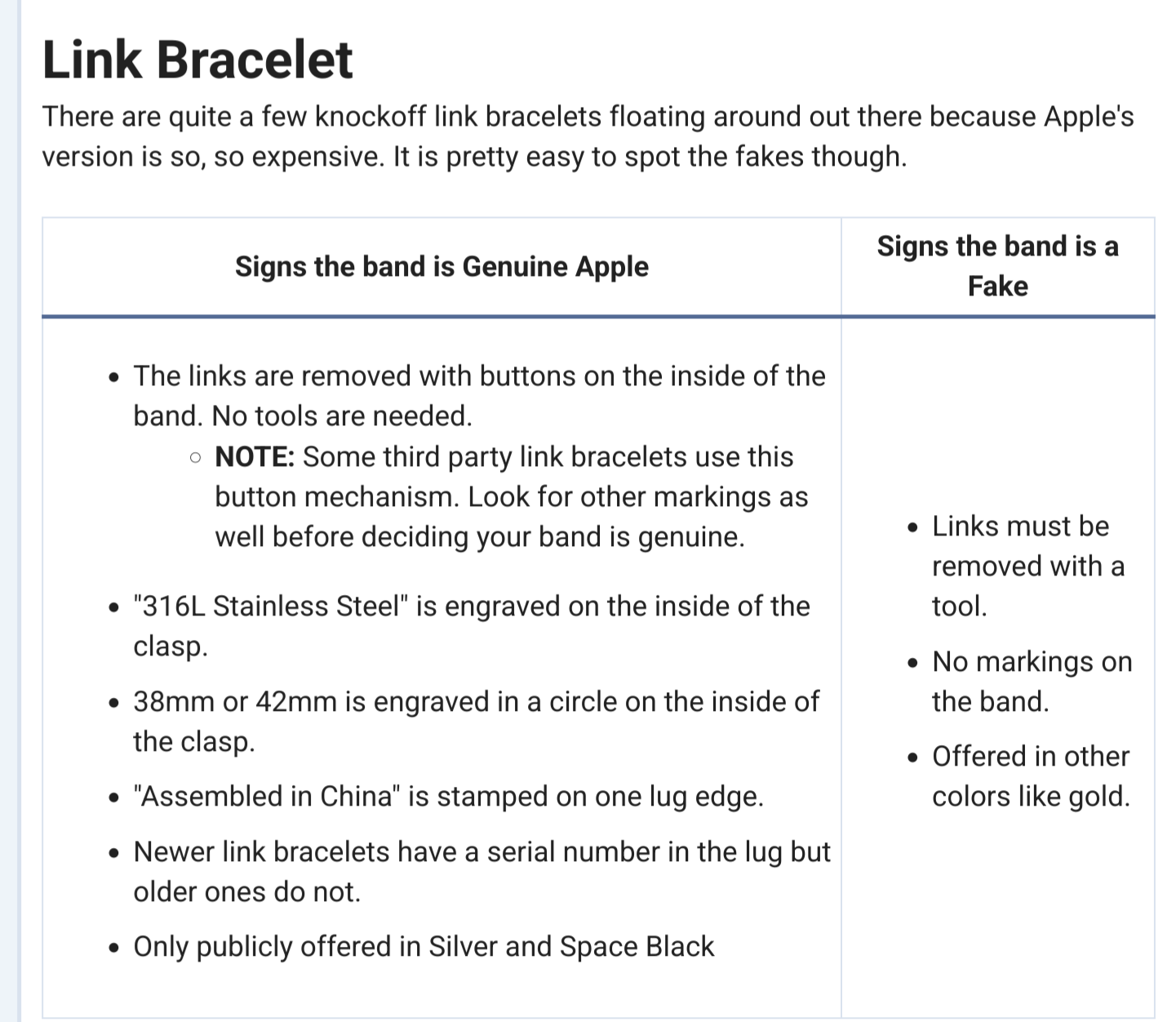
Task: Click the light blue strip at left edge
Action: (9, 511)
